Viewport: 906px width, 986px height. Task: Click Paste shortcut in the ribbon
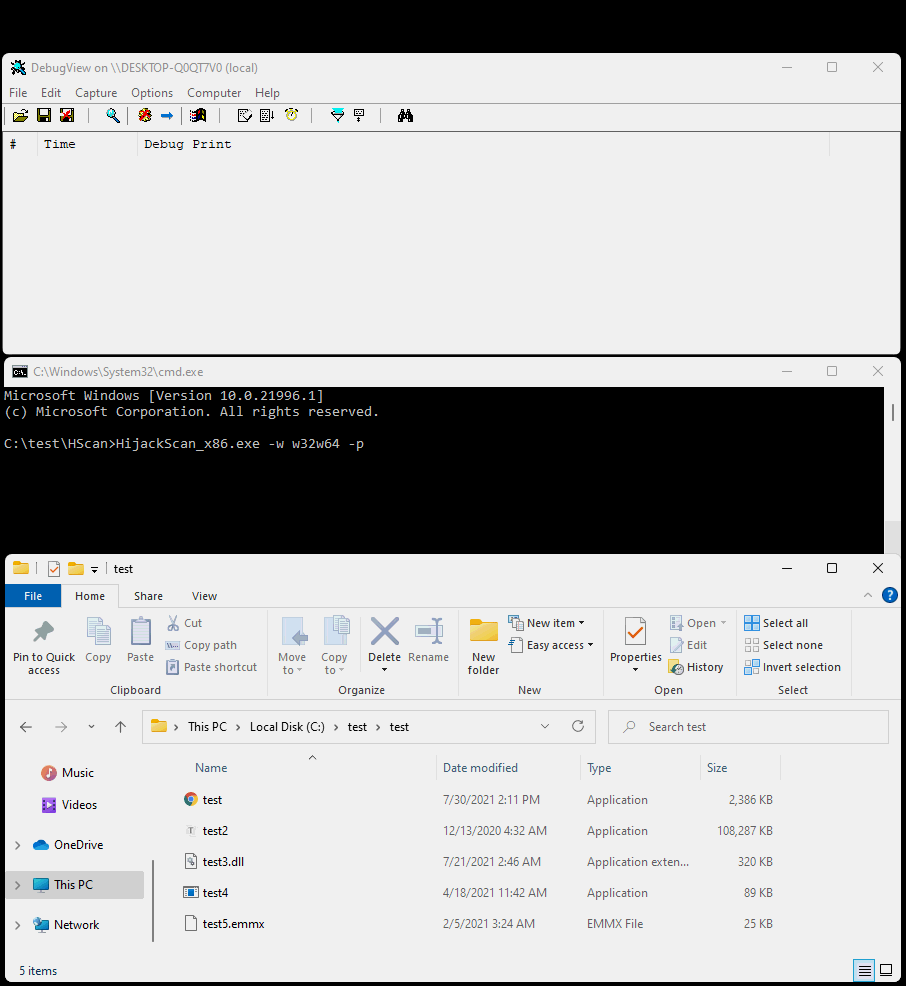point(211,667)
